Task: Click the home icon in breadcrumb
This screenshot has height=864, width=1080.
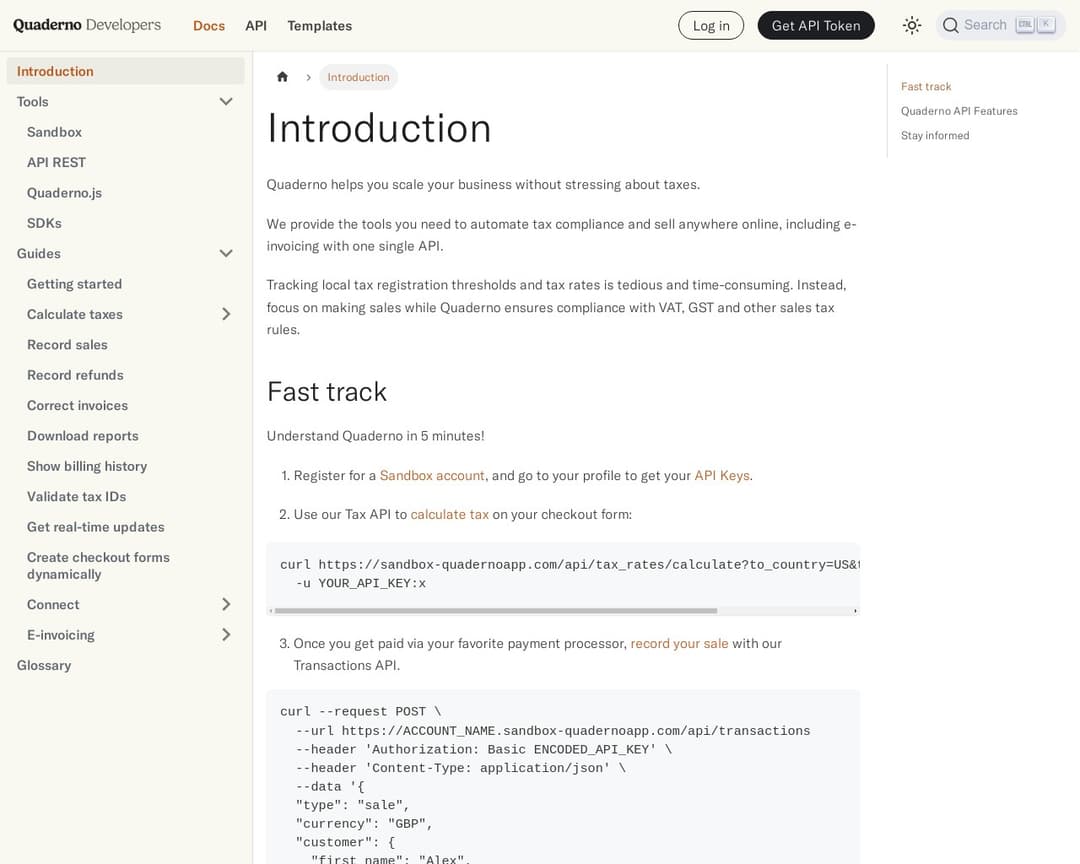Action: [282, 76]
